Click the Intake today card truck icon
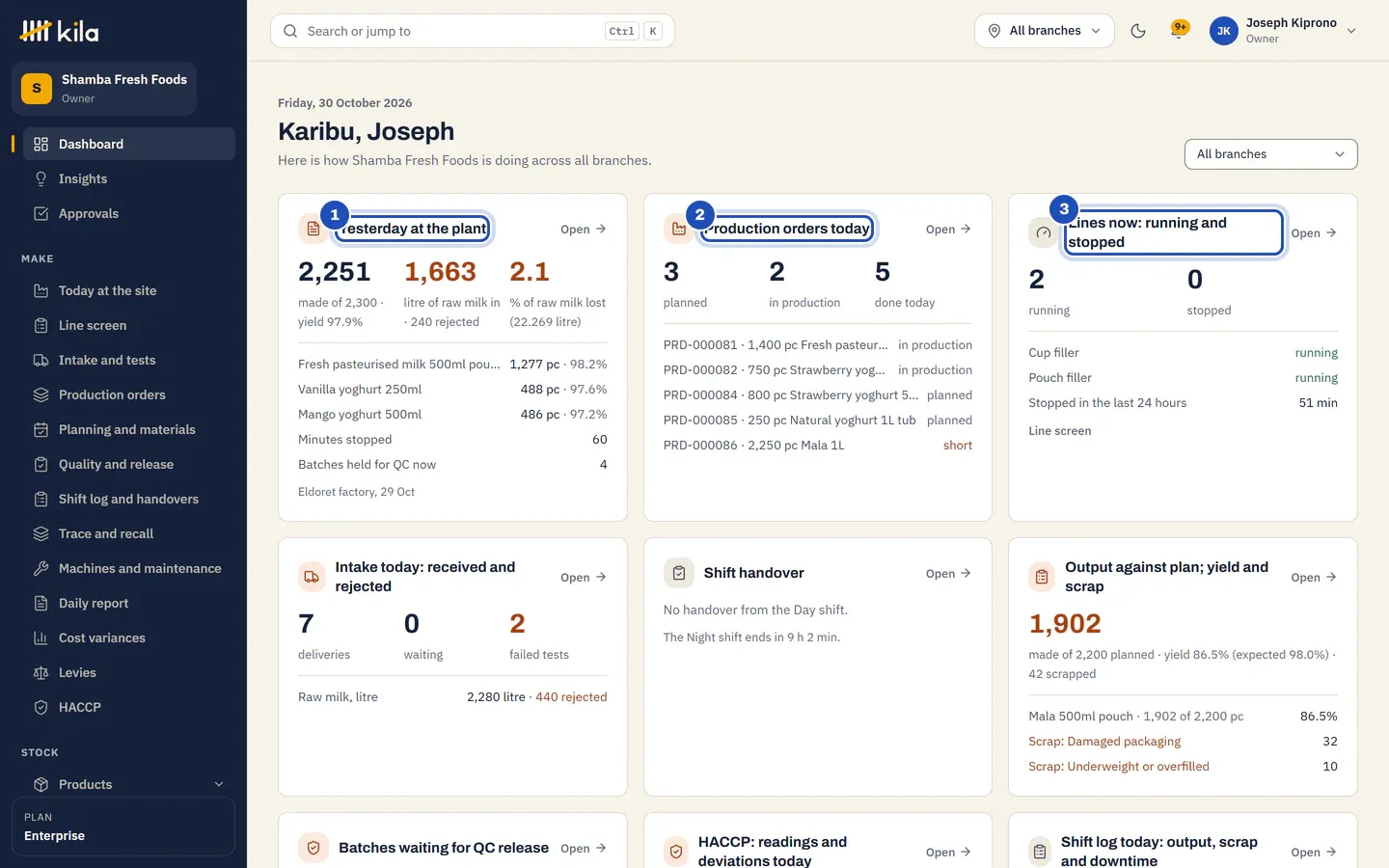The image size is (1389, 868). tap(313, 577)
